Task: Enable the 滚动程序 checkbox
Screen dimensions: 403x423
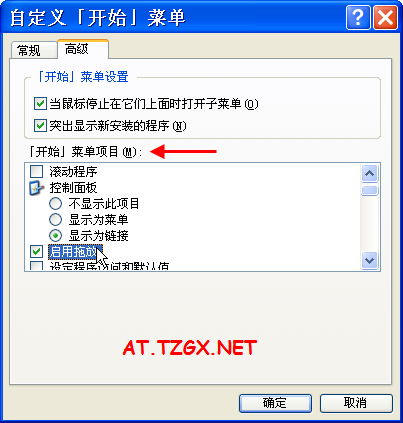Action: 37,172
